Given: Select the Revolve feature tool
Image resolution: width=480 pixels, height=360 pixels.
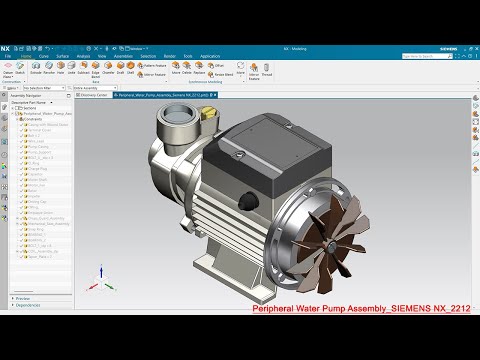Looking at the screenshot, I should coord(49,68).
